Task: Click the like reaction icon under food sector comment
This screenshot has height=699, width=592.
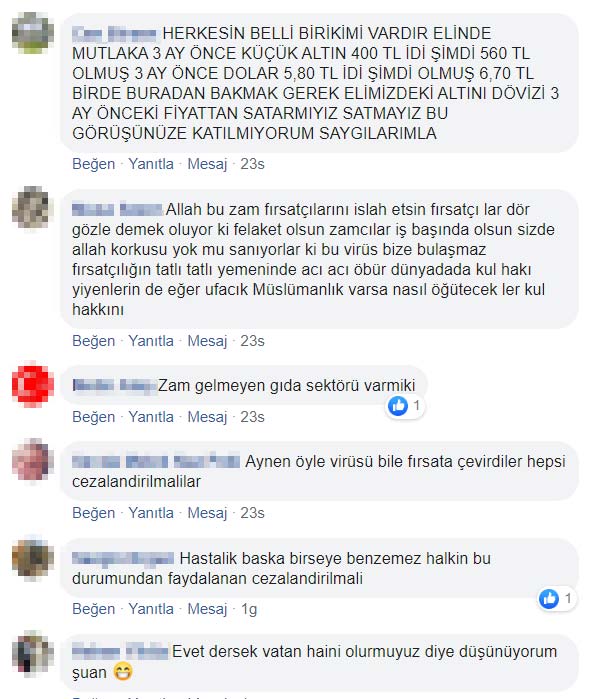Action: pyautogui.click(x=398, y=406)
